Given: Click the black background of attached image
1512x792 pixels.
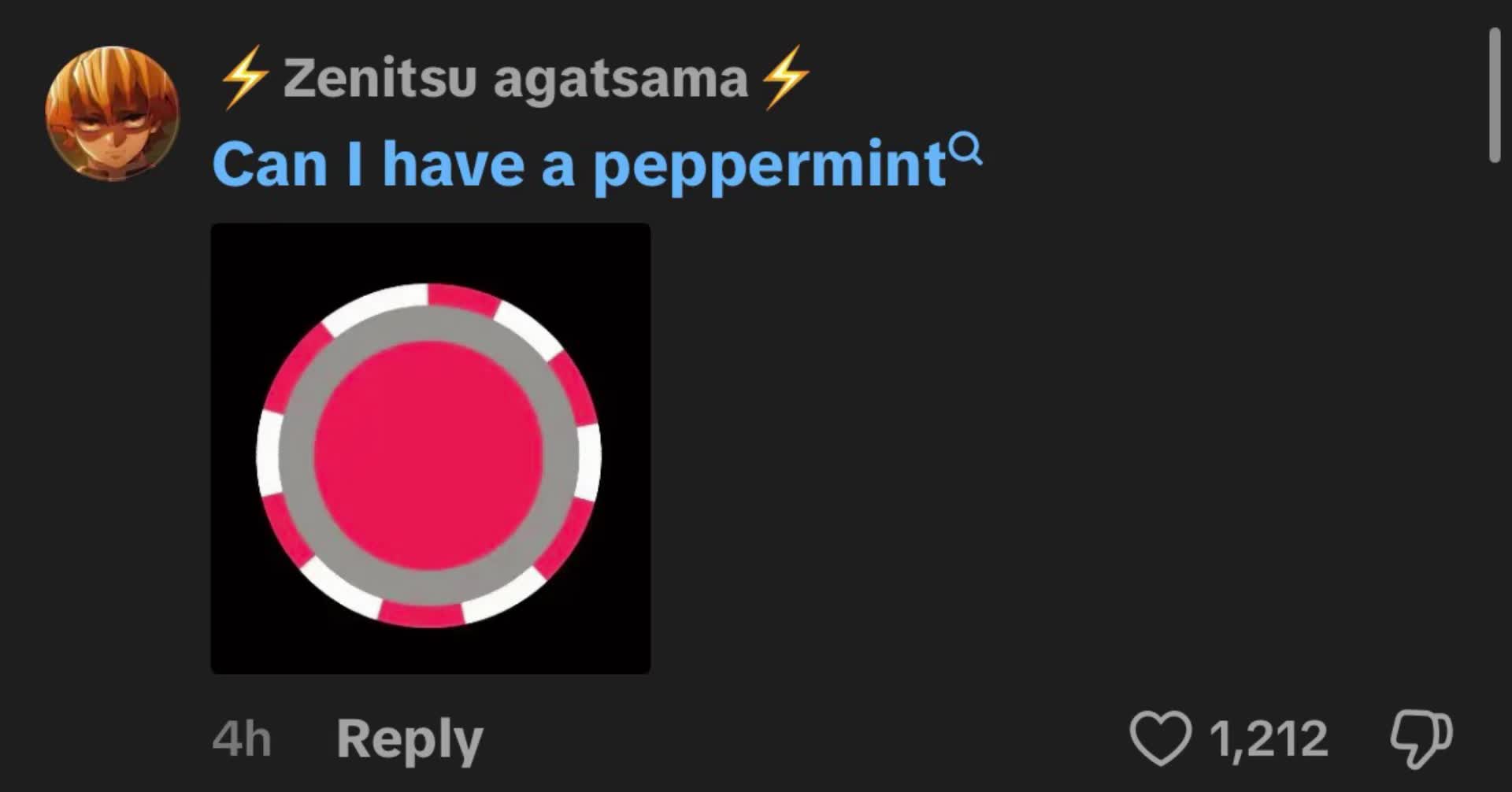Looking at the screenshot, I should [x=236, y=252].
